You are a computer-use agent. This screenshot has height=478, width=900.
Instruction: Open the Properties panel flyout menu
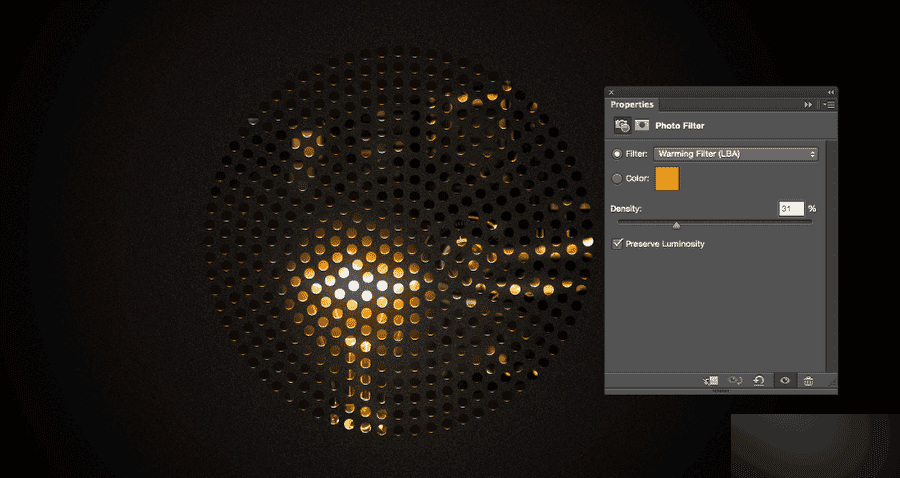click(x=828, y=104)
